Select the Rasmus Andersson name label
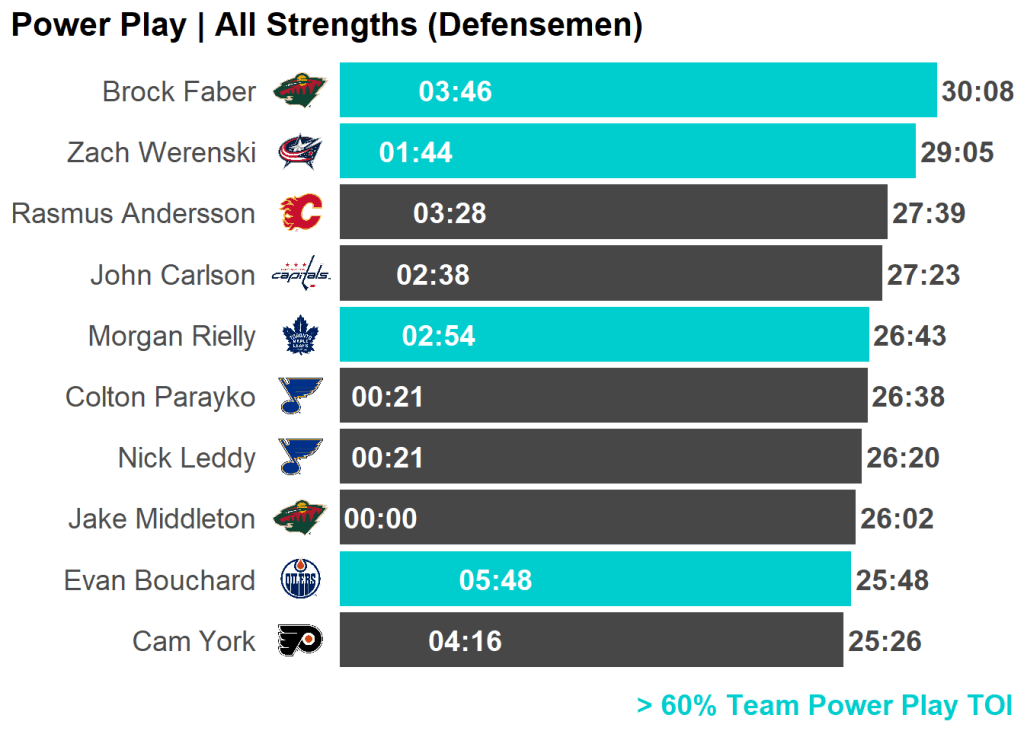 (x=133, y=214)
